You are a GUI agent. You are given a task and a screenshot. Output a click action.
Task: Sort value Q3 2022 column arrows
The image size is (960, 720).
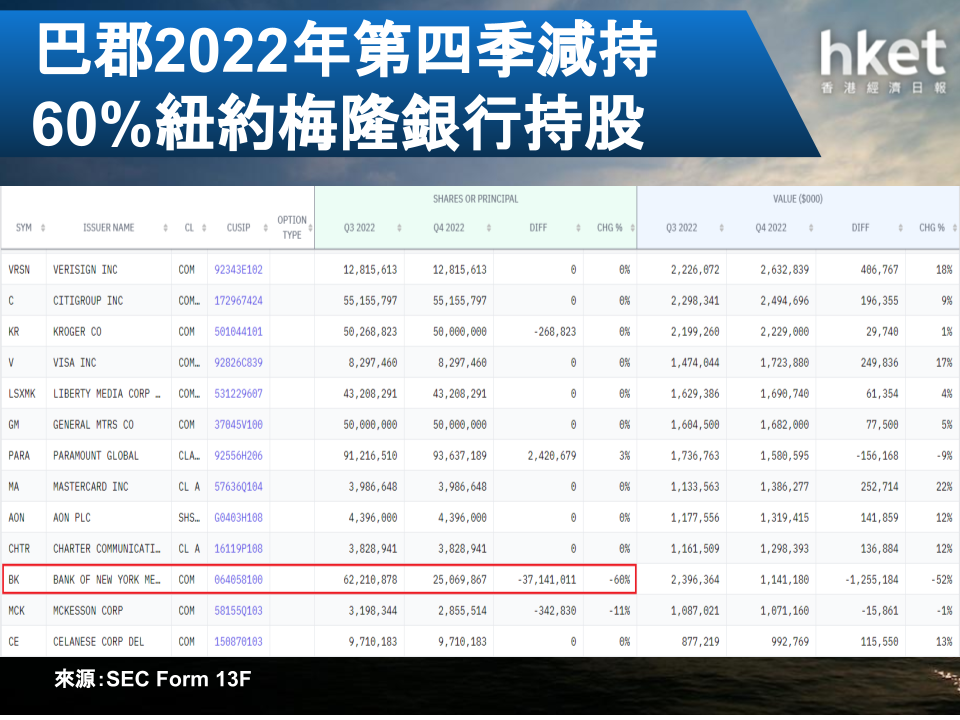coord(721,228)
